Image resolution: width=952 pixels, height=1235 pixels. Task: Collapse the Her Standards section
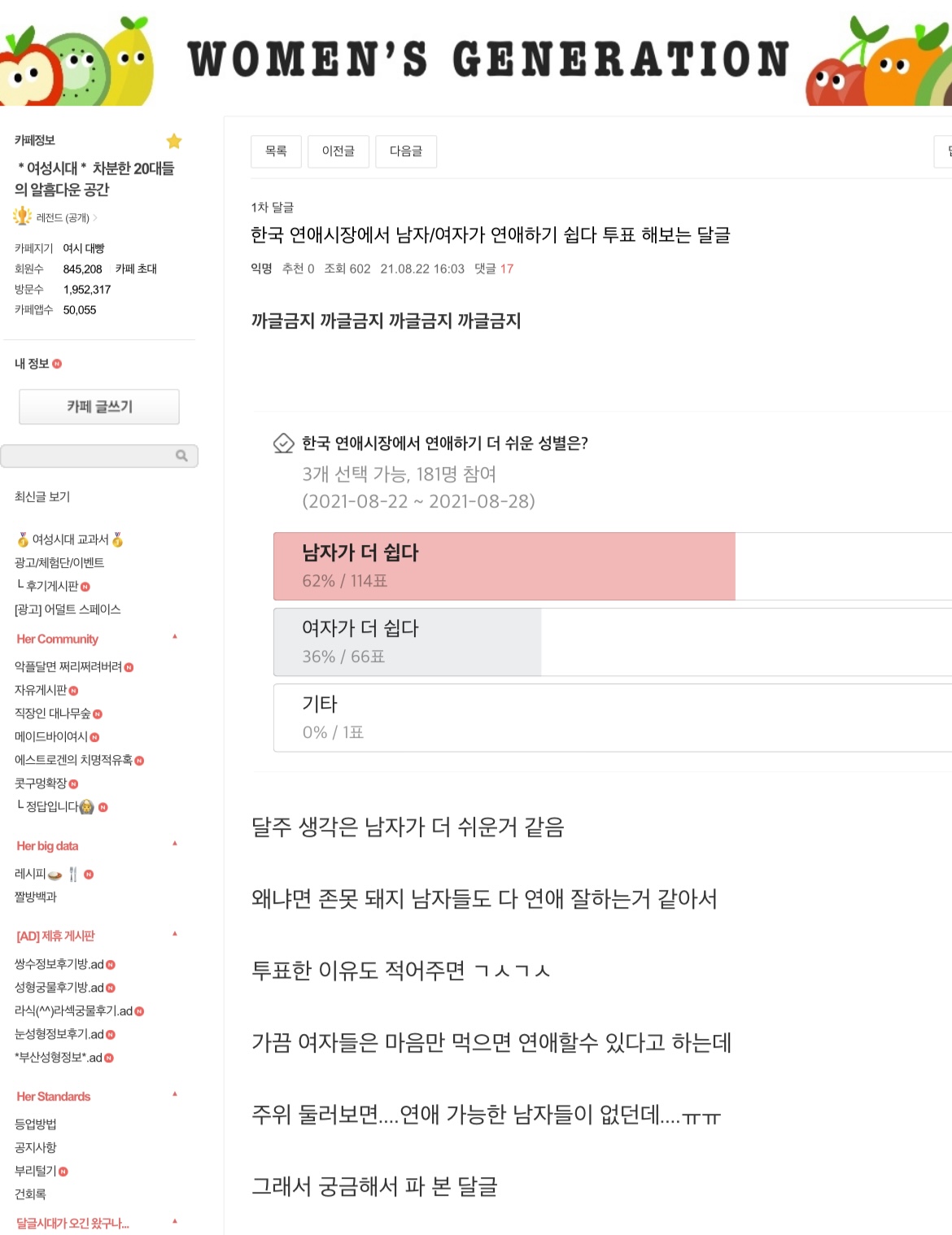175,1094
